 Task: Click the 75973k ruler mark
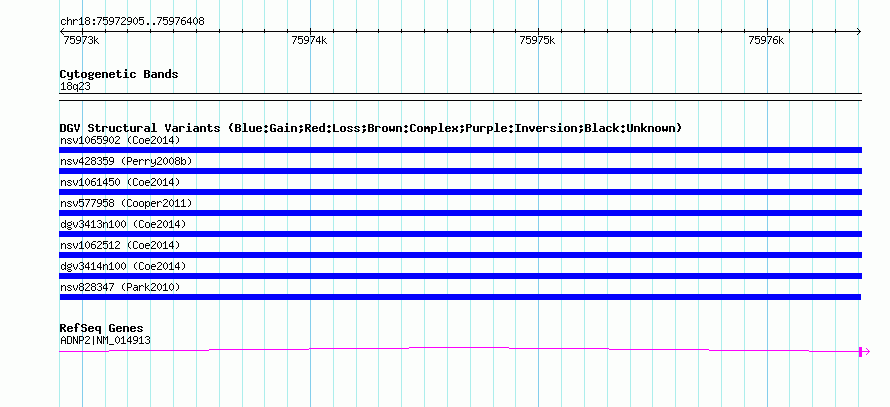pyautogui.click(x=81, y=40)
